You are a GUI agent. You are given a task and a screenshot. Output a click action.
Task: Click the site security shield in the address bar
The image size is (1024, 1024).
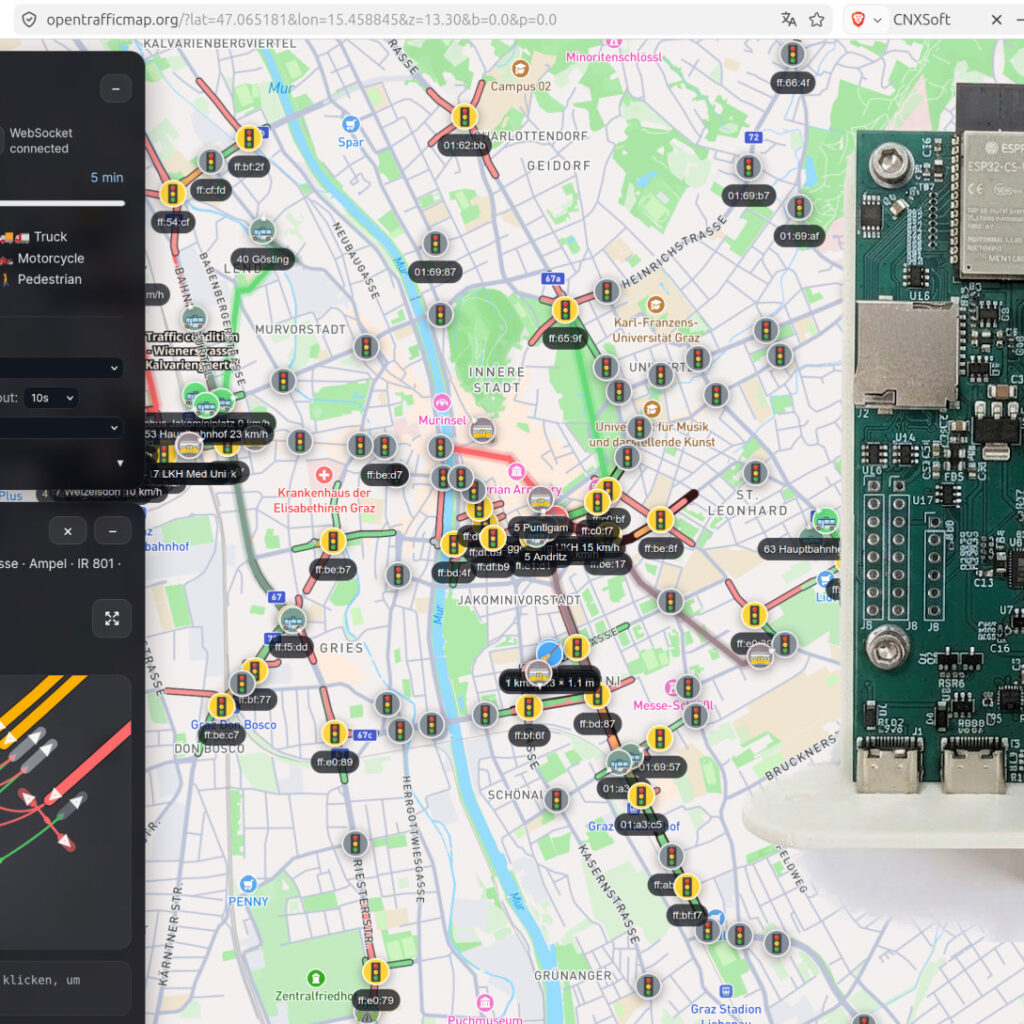tap(29, 20)
